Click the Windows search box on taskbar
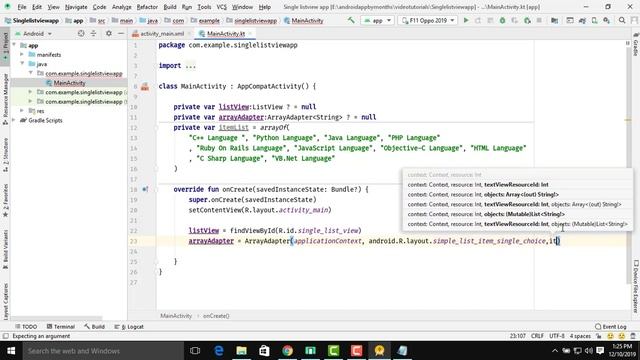This screenshot has height=360, width=640. tap(102, 351)
